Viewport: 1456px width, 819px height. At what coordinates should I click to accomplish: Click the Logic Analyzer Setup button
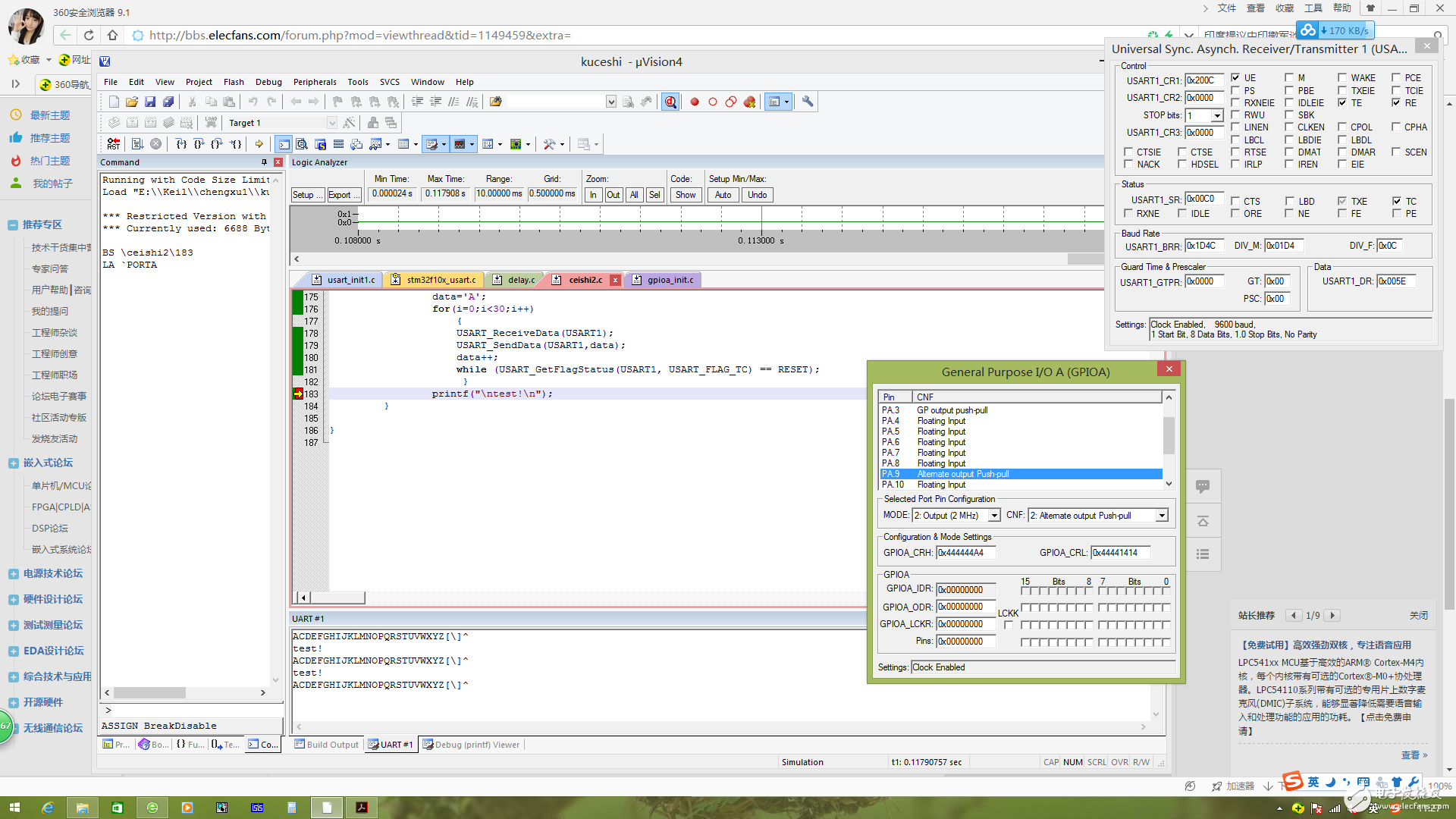point(307,195)
